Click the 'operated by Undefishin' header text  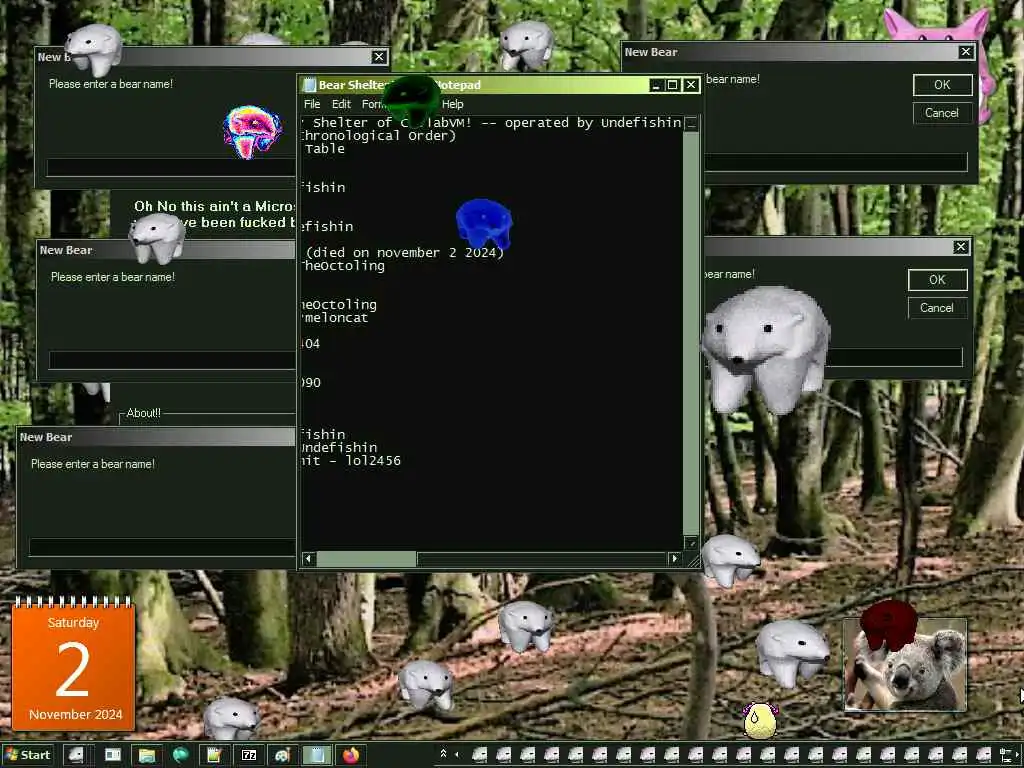pos(593,123)
